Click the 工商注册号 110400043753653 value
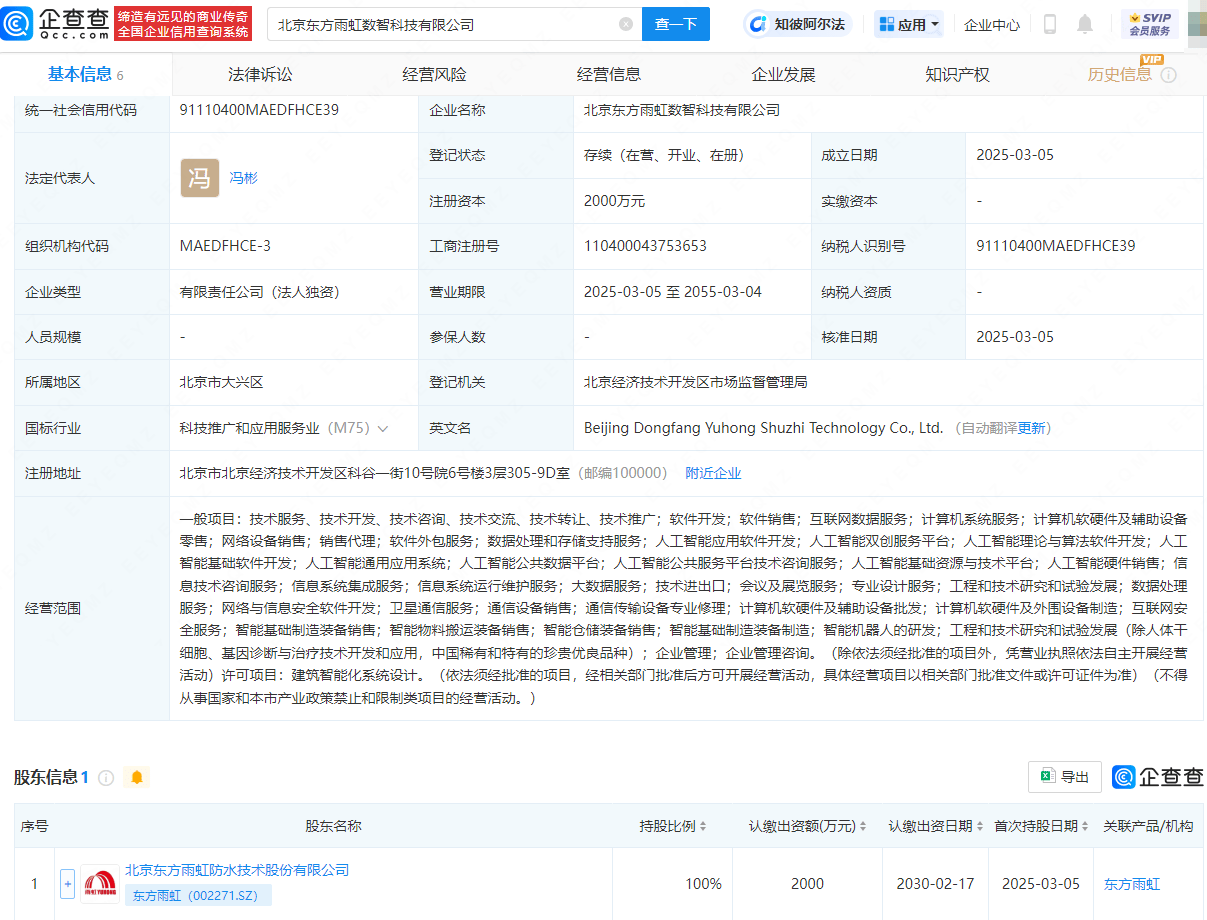 pos(645,246)
